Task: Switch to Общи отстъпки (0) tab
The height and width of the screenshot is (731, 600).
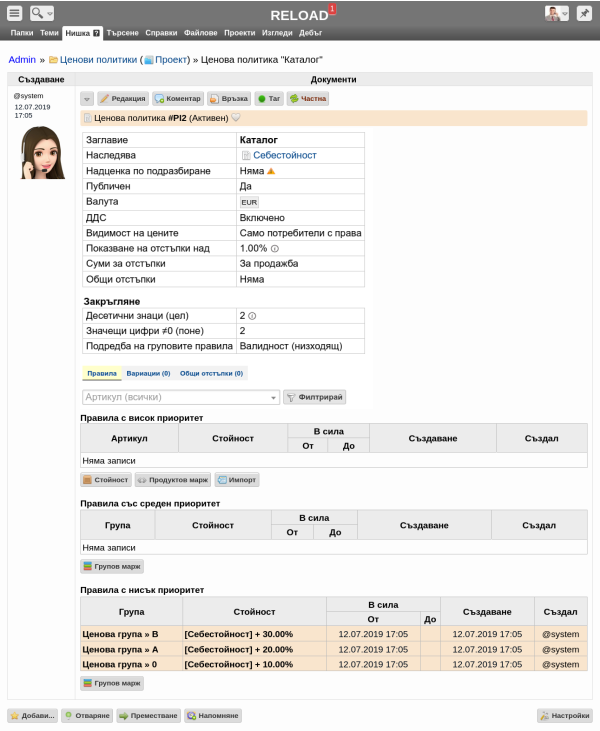Action: pos(212,373)
